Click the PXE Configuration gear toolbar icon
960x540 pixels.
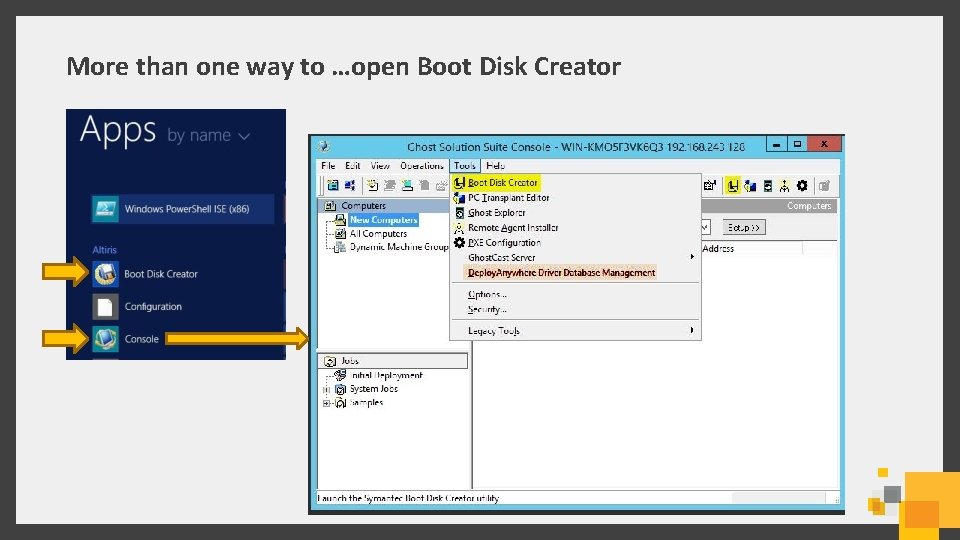[802, 186]
